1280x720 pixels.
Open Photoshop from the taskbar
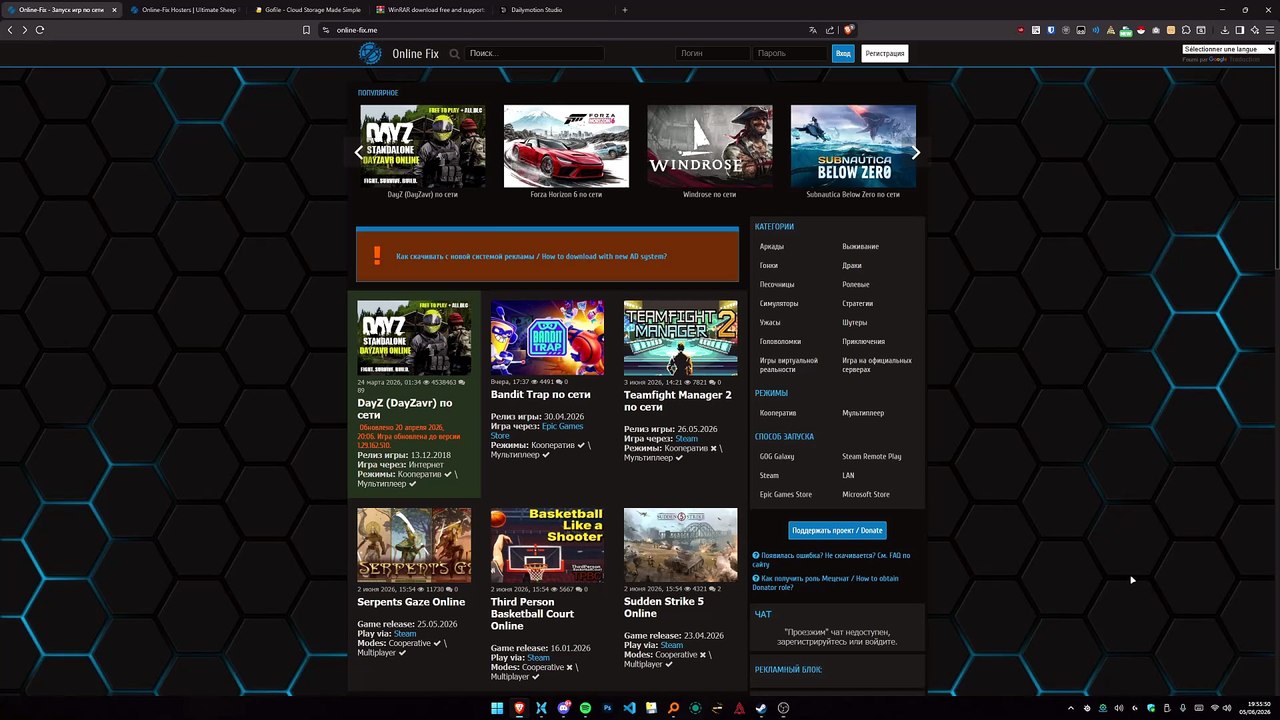[x=607, y=708]
